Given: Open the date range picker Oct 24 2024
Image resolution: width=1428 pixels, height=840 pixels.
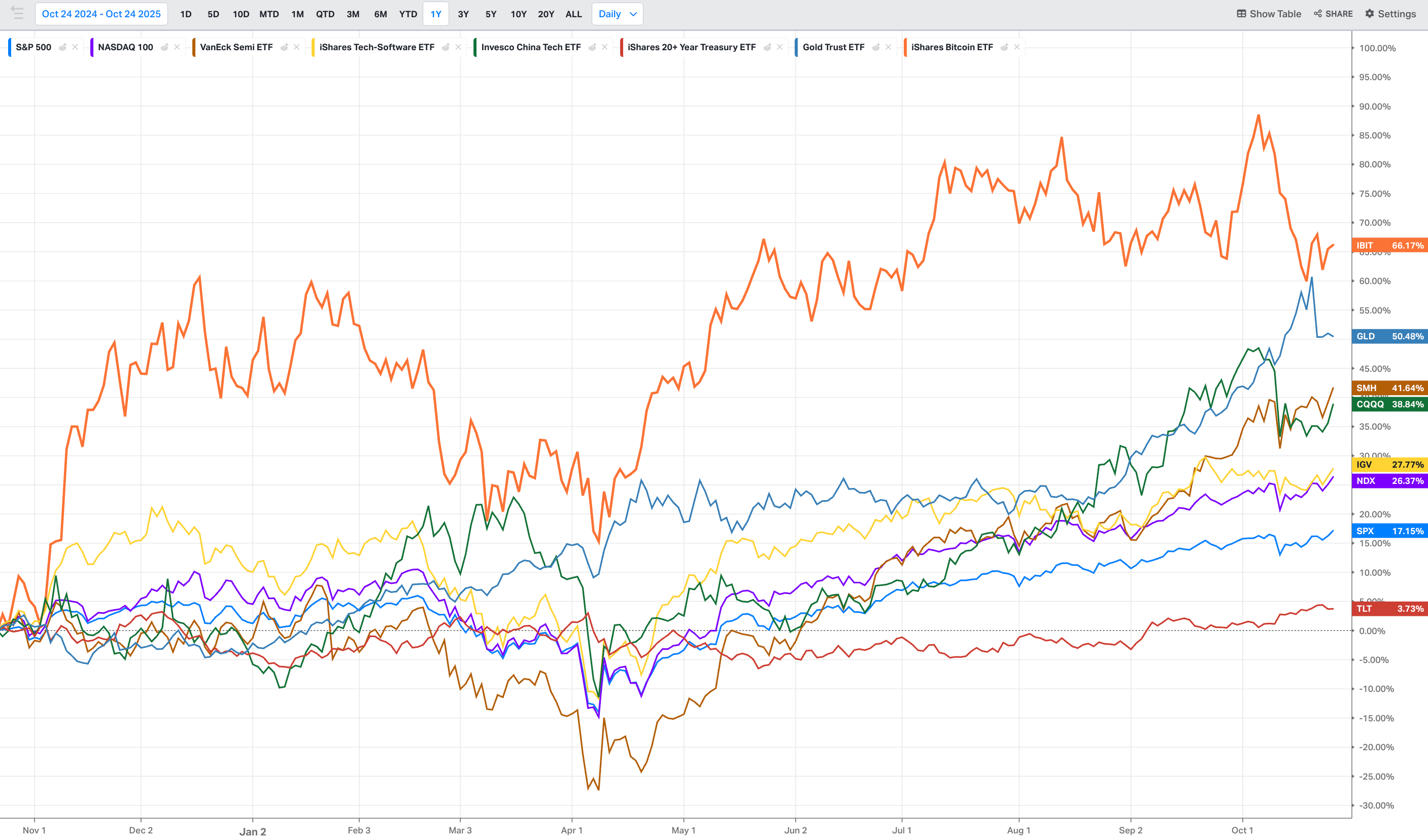Looking at the screenshot, I should click(101, 14).
